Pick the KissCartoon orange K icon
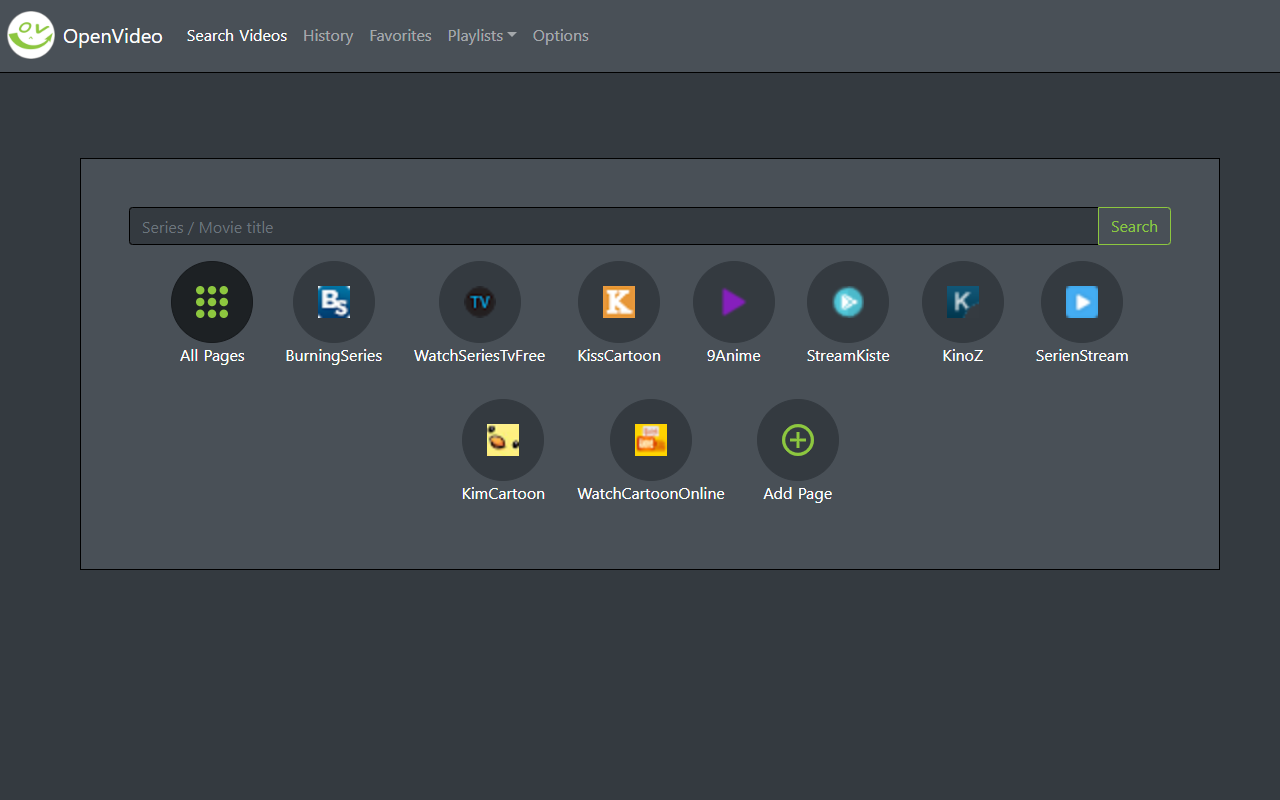Viewport: 1280px width, 800px height. (619, 302)
